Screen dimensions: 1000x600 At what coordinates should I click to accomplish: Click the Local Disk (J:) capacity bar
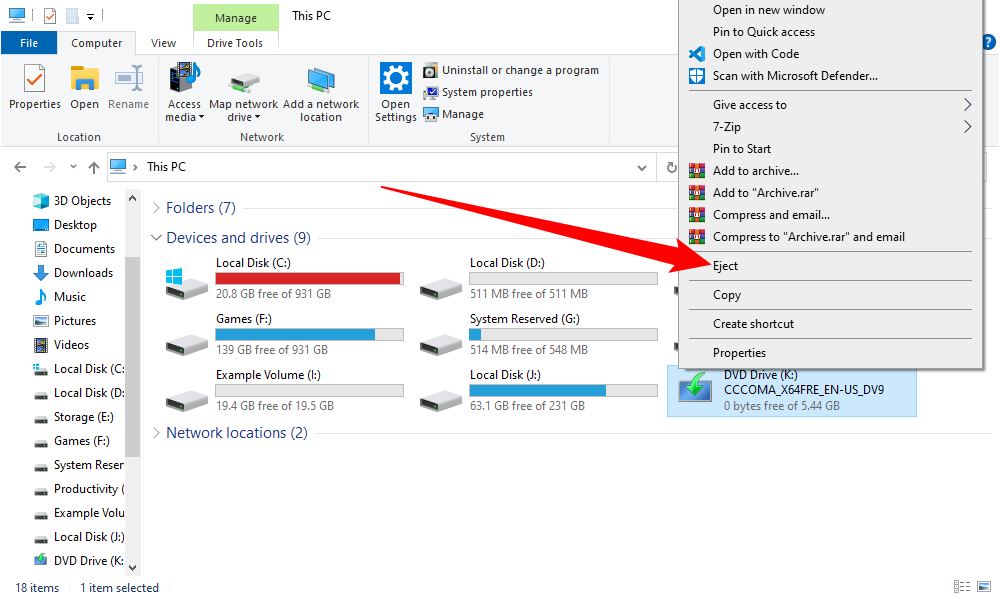[563, 391]
